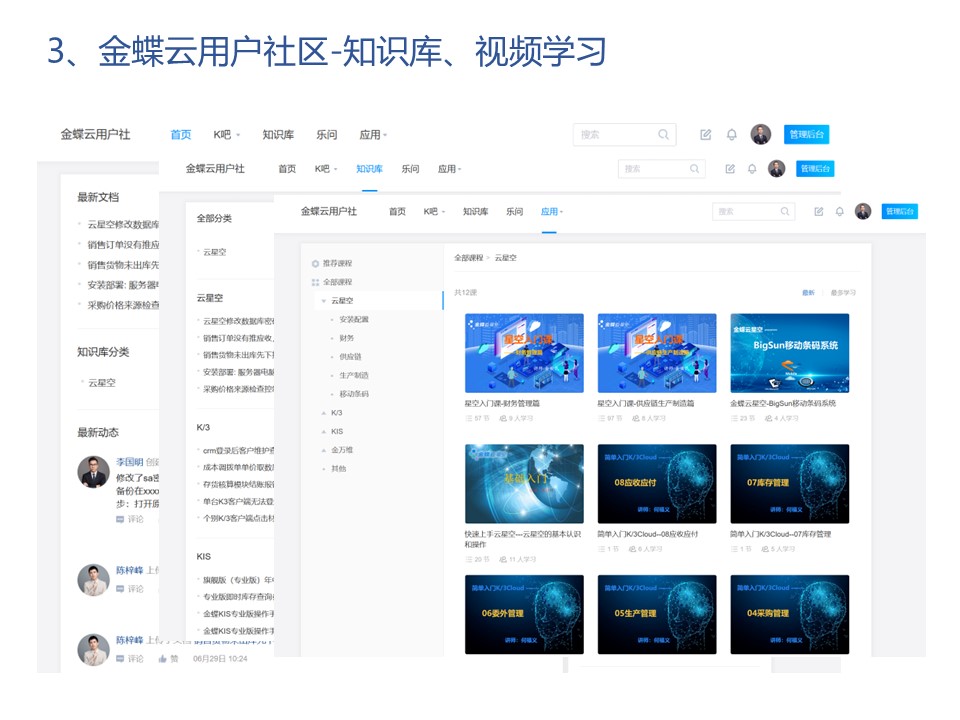Select 财务 under 云星空 in the sidebar
This screenshot has width=960, height=720.
click(347, 338)
